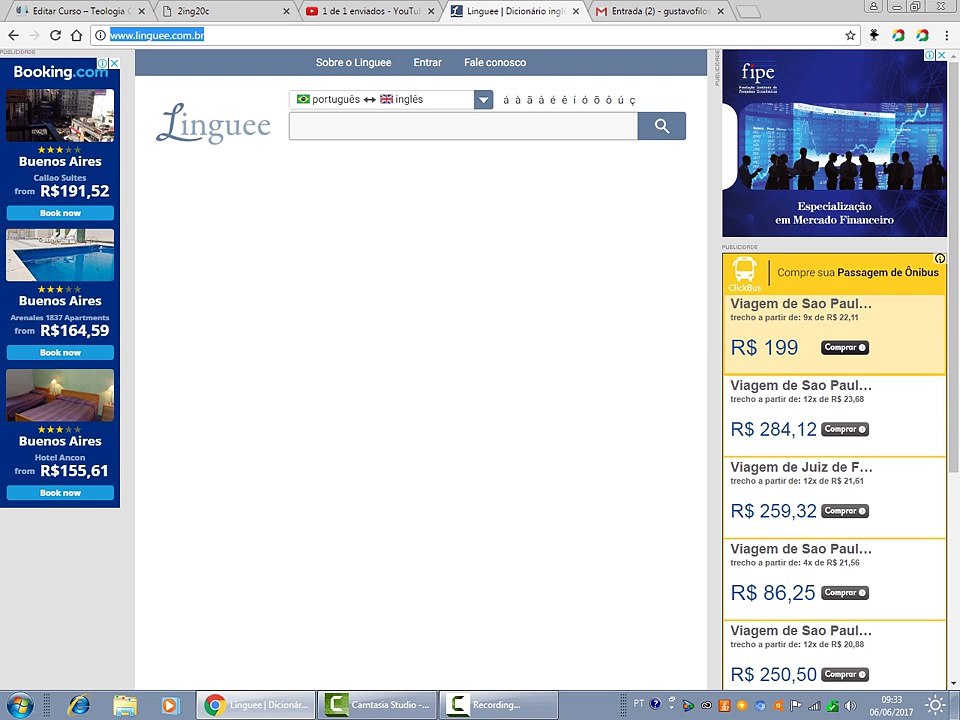
Task: Open Windows Explorer folder in taskbar
Action: point(125,705)
